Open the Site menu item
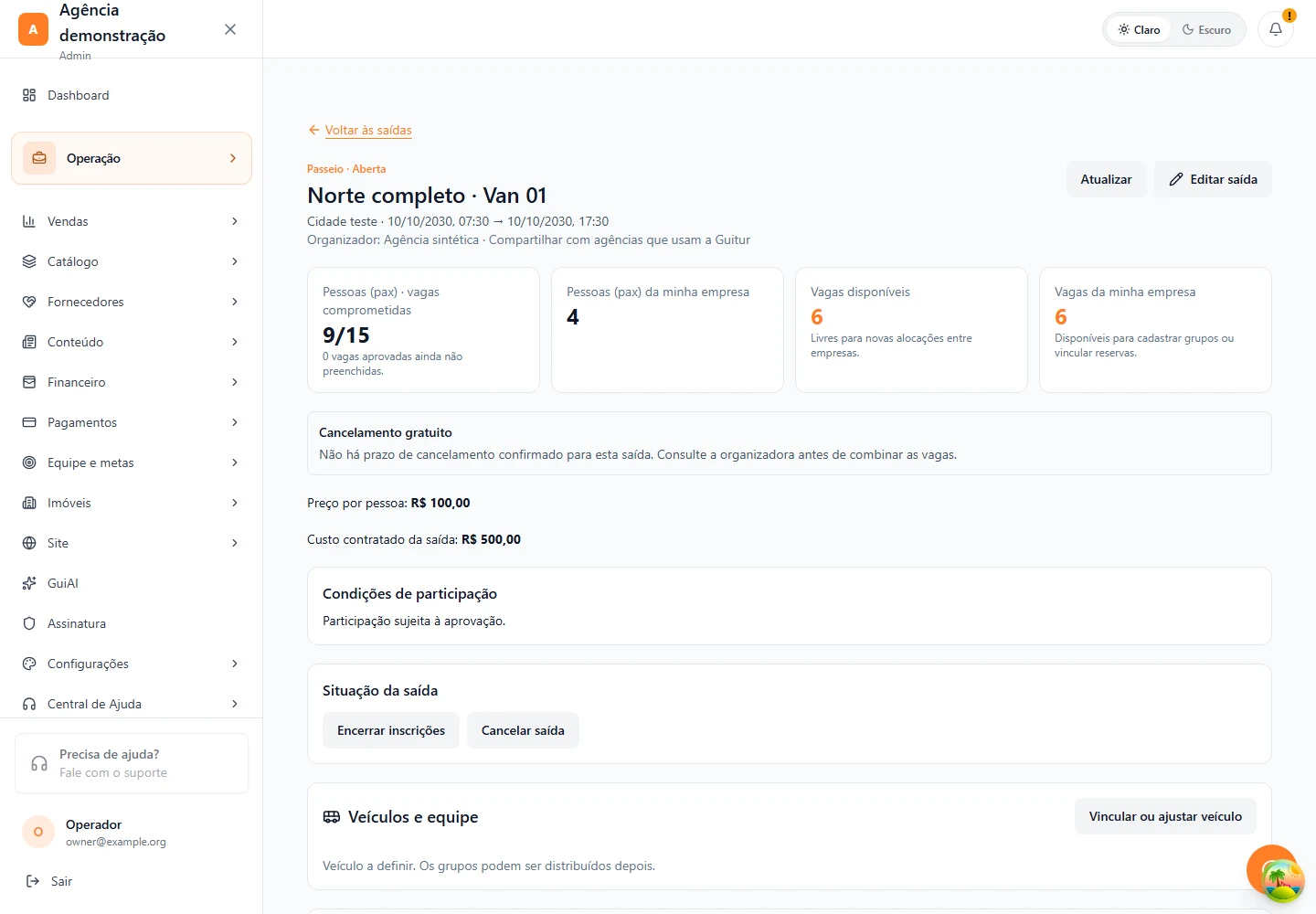1316x914 pixels. click(132, 543)
